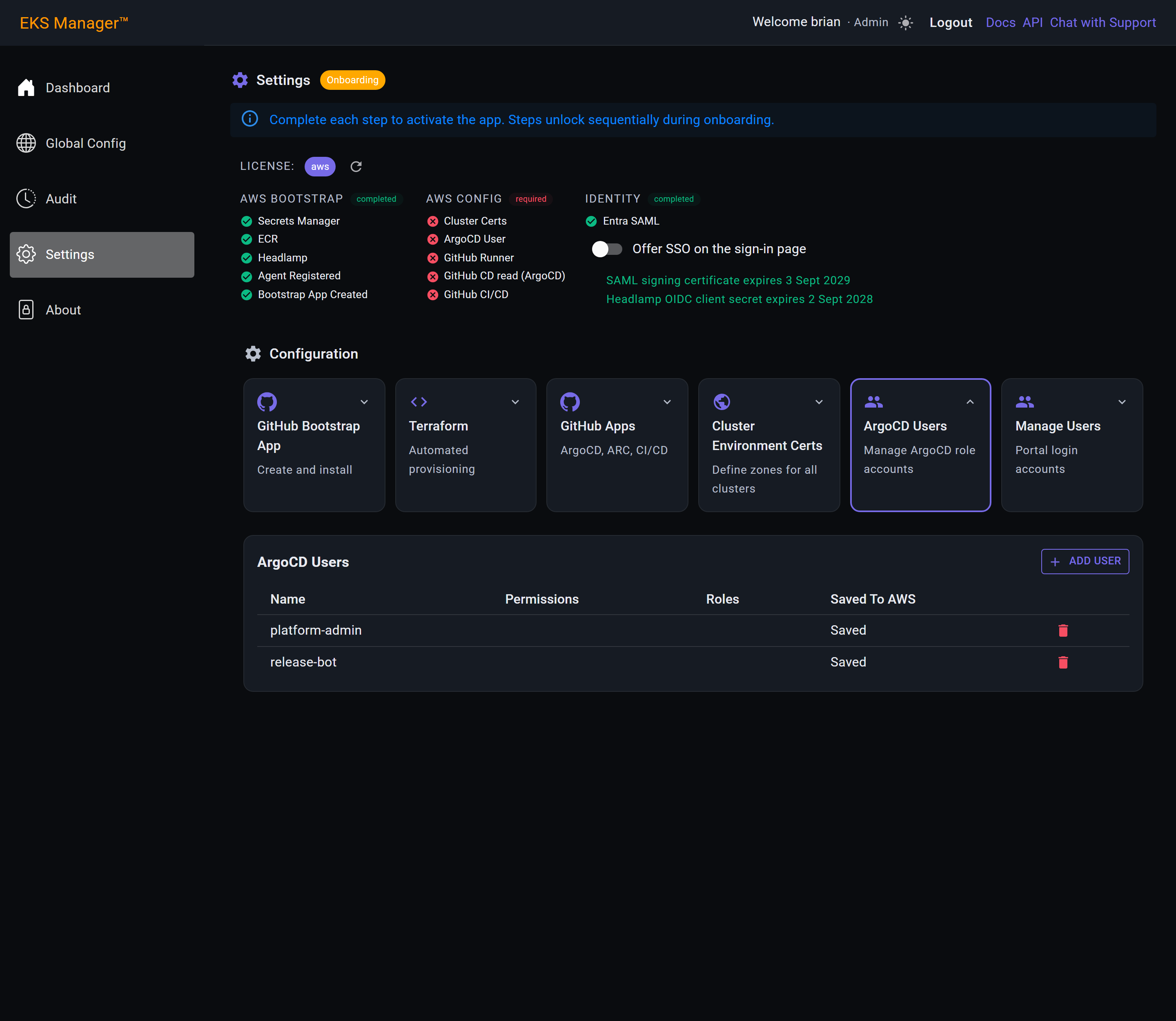
Task: Click the EKS Manager logo
Action: click(x=73, y=23)
